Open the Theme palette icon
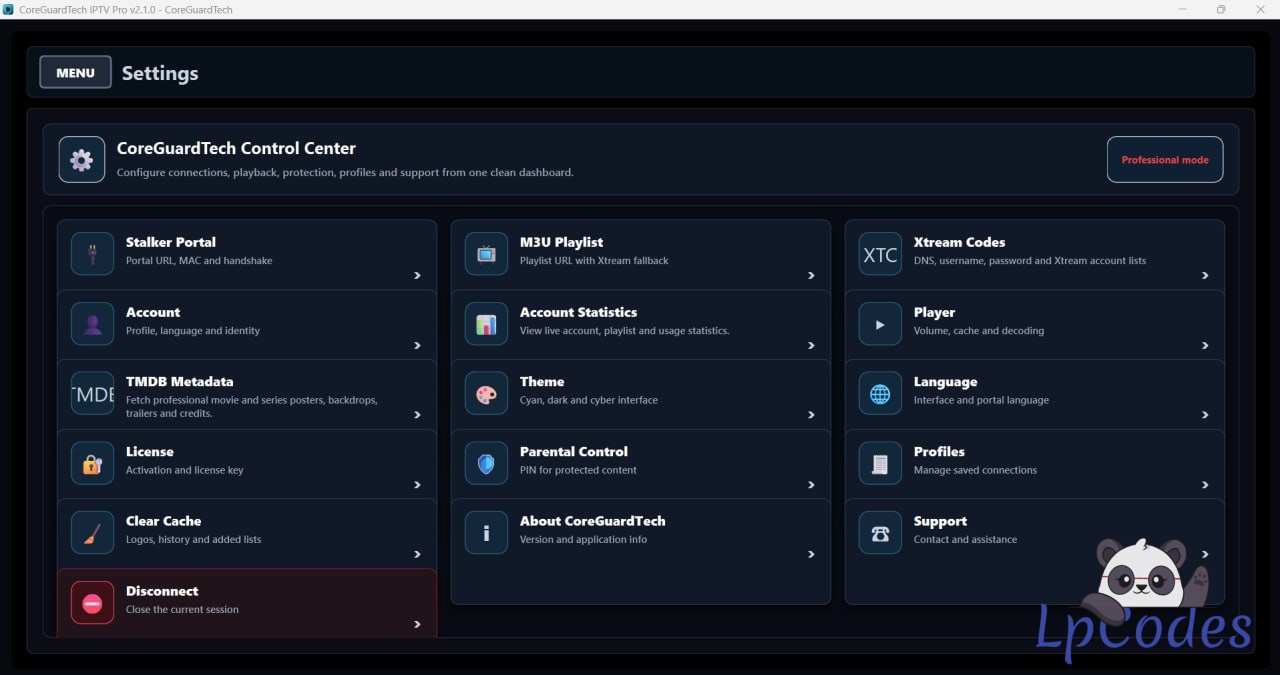This screenshot has width=1280, height=675. 486,394
